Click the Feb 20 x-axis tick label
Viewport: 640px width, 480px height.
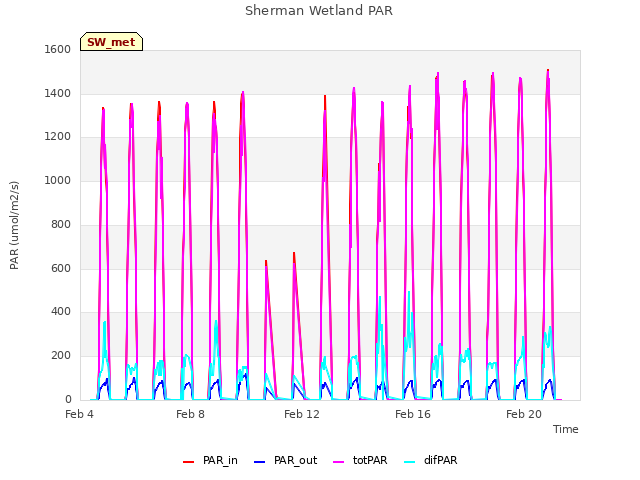coord(524,414)
